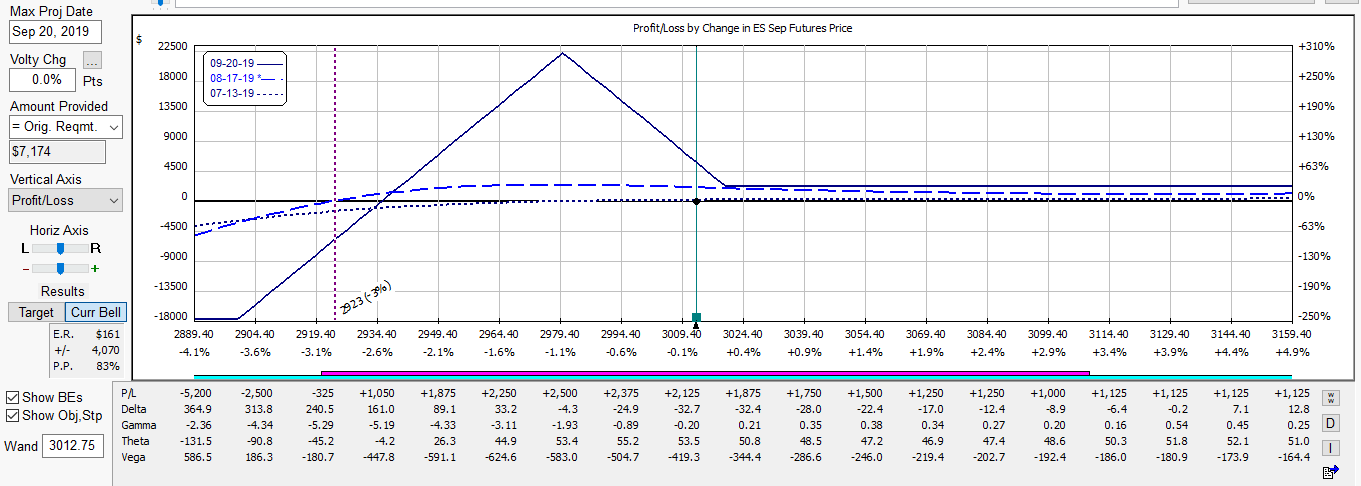The width and height of the screenshot is (1361, 486).
Task: Click the x-axis percent label -1.1%
Action: click(559, 352)
